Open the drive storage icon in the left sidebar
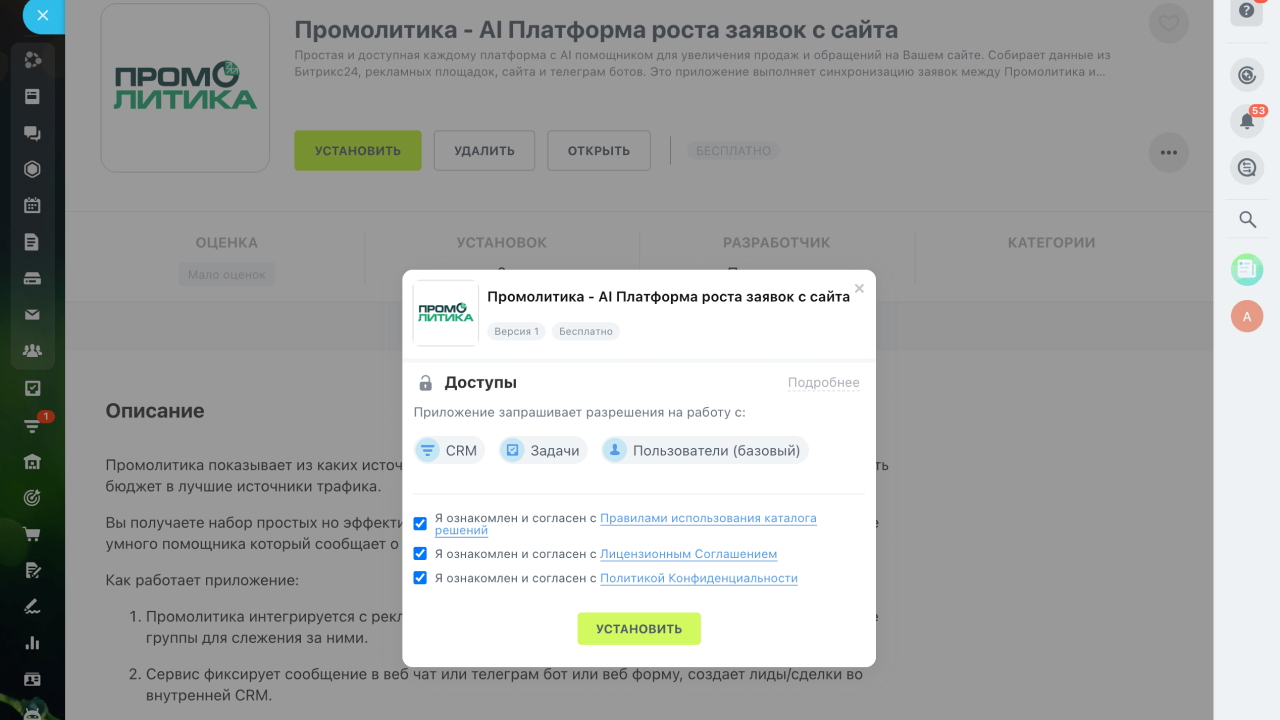The width and height of the screenshot is (1280, 720). coord(32,278)
